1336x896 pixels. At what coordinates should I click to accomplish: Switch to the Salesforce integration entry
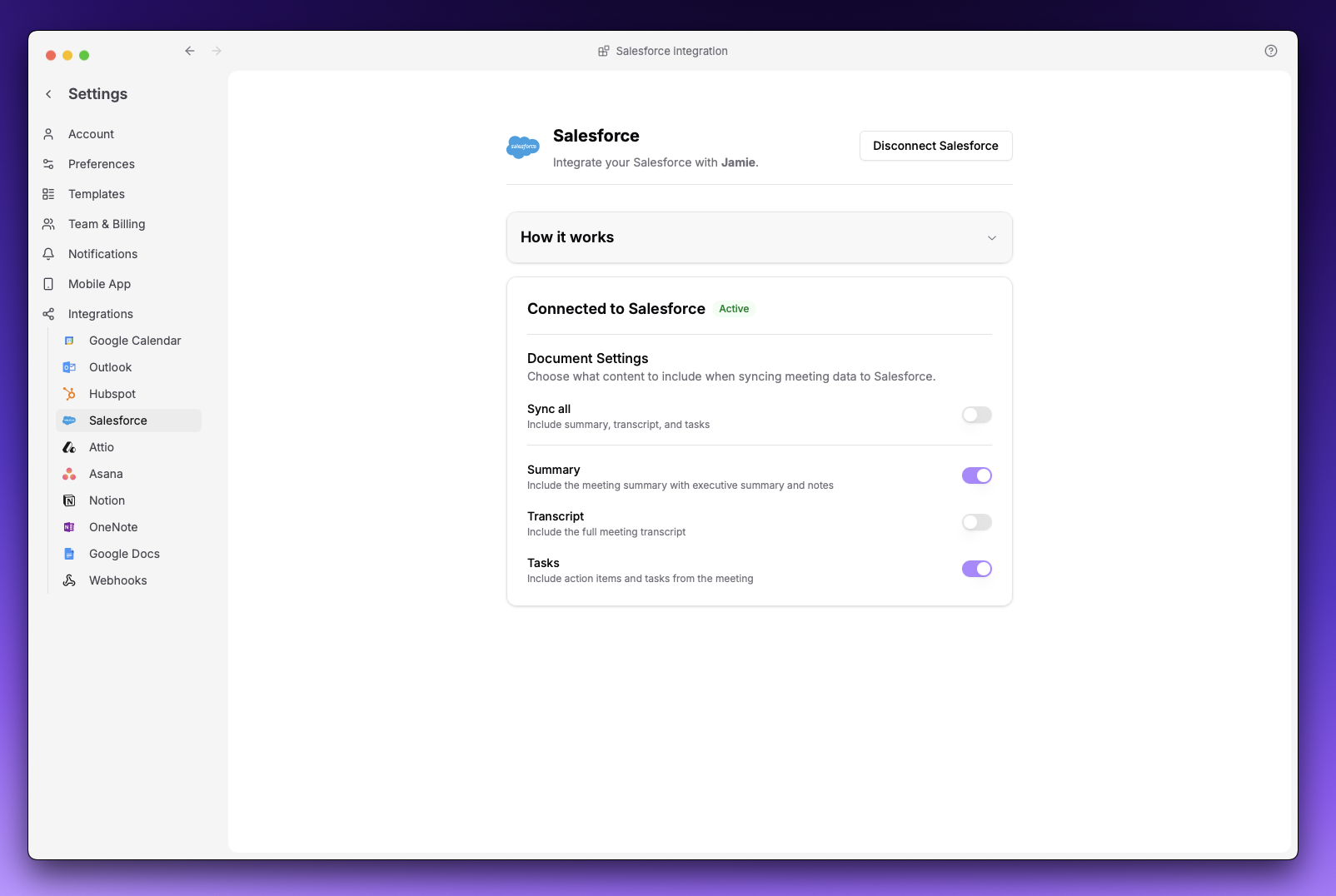coord(117,421)
